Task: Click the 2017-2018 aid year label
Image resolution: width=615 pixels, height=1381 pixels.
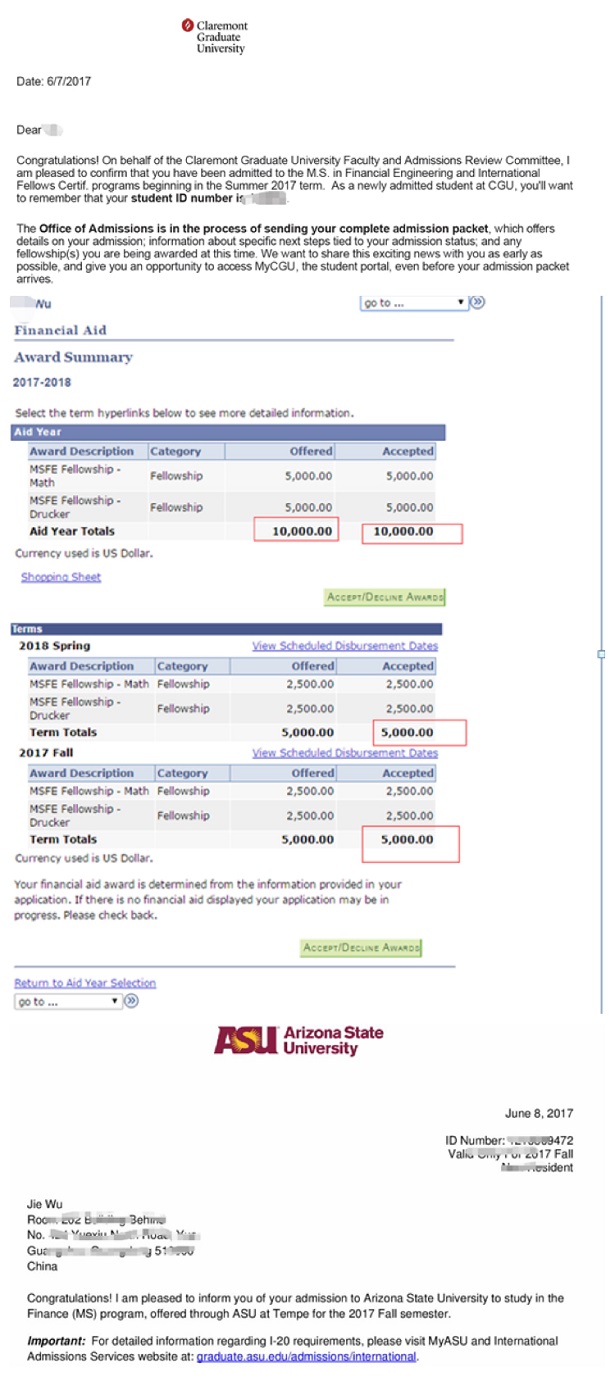Action: 42,382
